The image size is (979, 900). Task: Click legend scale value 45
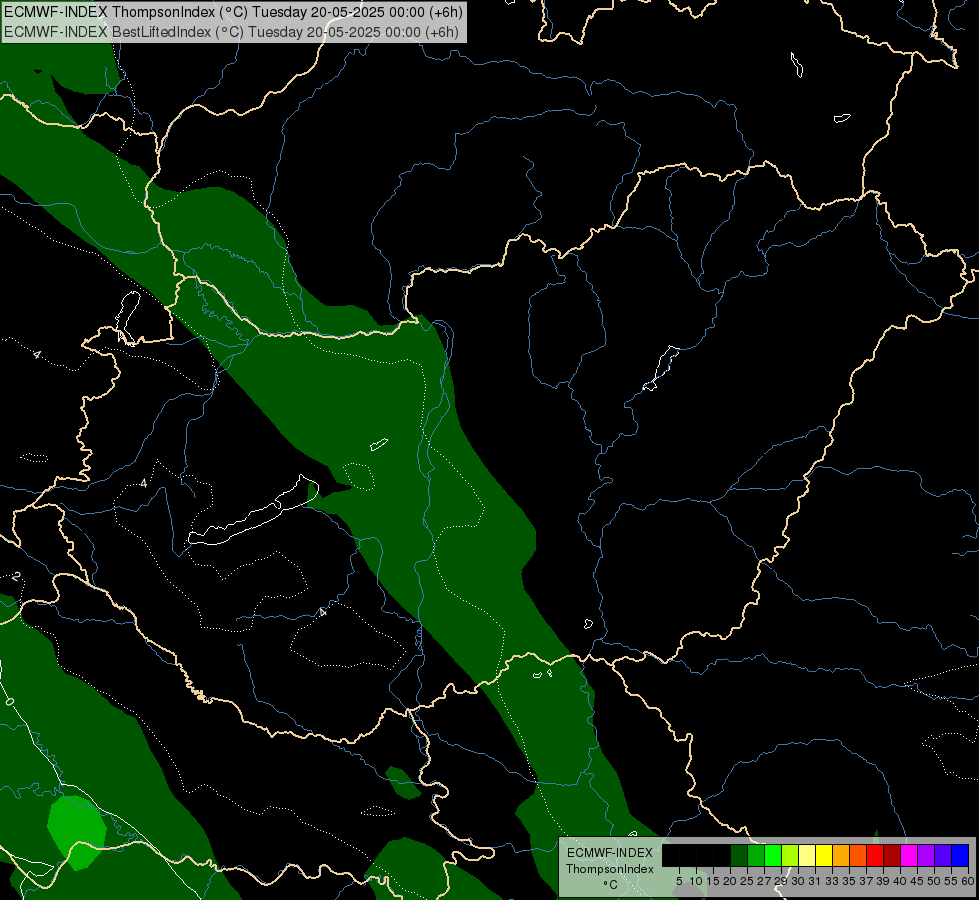tap(917, 881)
